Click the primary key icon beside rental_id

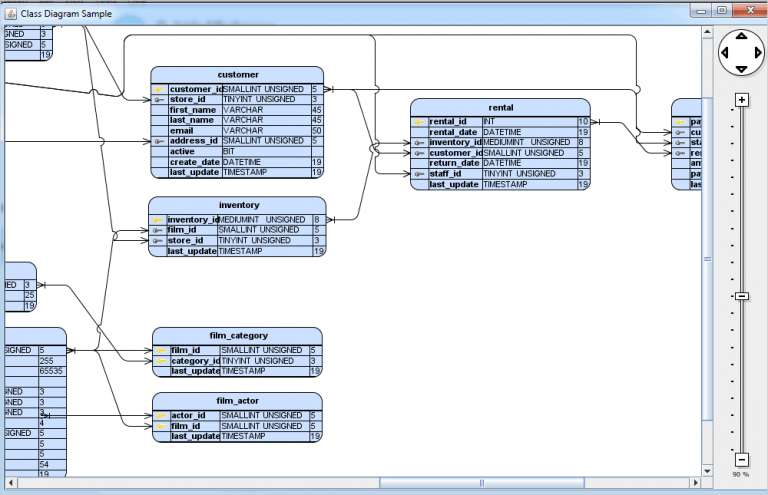(419, 122)
